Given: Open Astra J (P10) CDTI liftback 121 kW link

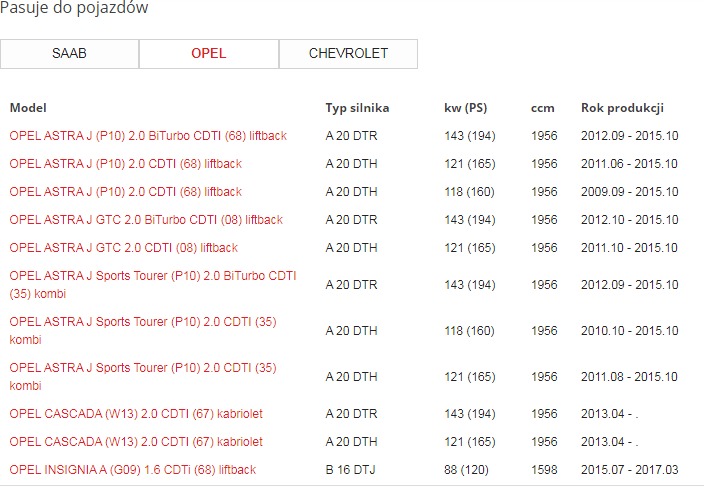Looking at the screenshot, I should point(126,164).
